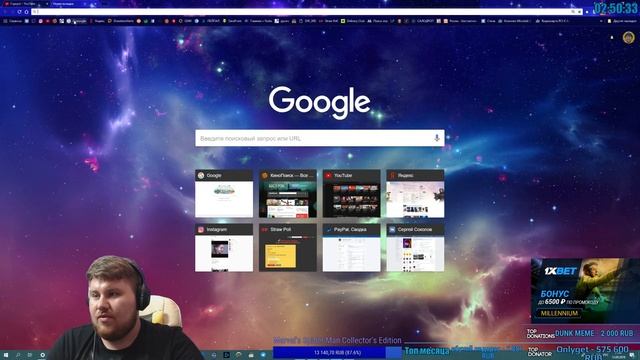Open the Другие закладки bookmarks folder
This screenshot has width=640, height=360.
tap(622, 21)
